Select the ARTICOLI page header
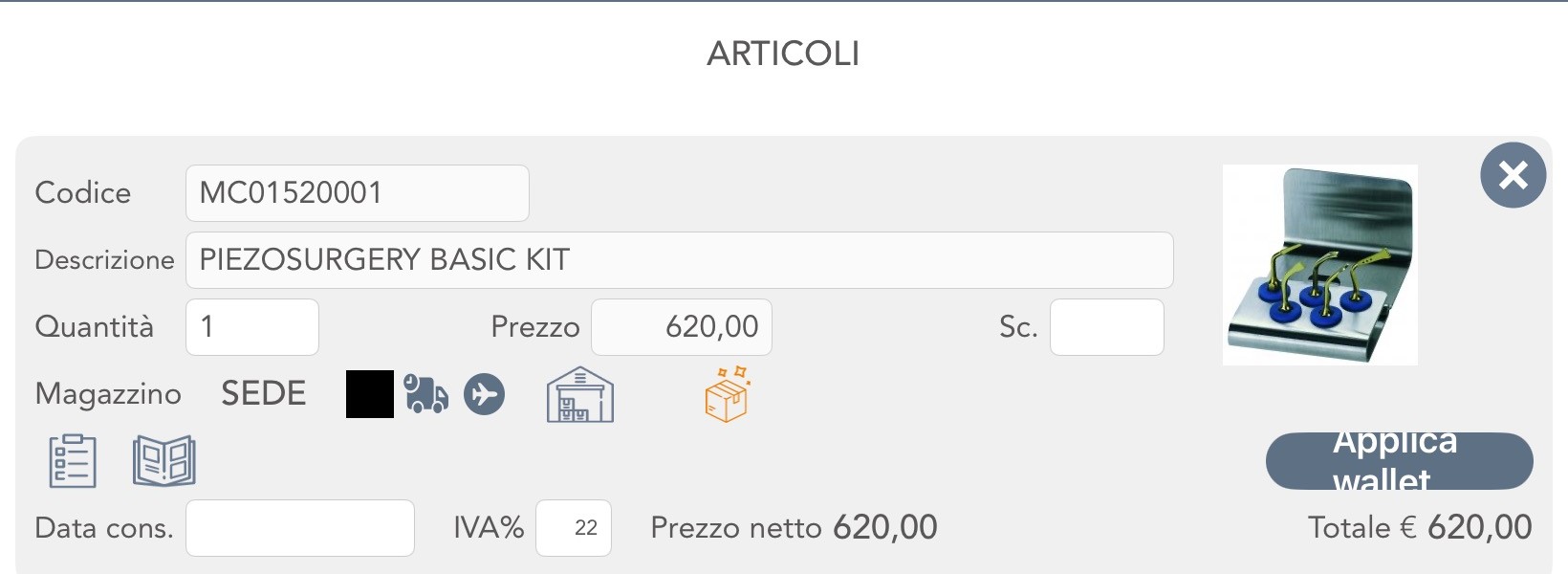 click(x=782, y=54)
